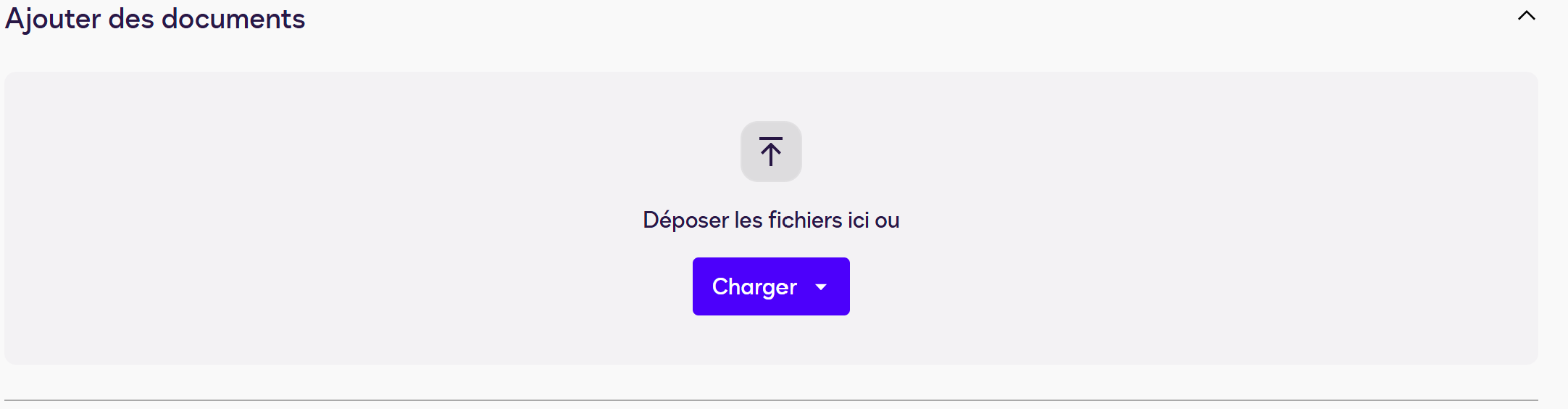The width and height of the screenshot is (1568, 409).
Task: Click the word Déposer in drop text
Action: coord(685,220)
